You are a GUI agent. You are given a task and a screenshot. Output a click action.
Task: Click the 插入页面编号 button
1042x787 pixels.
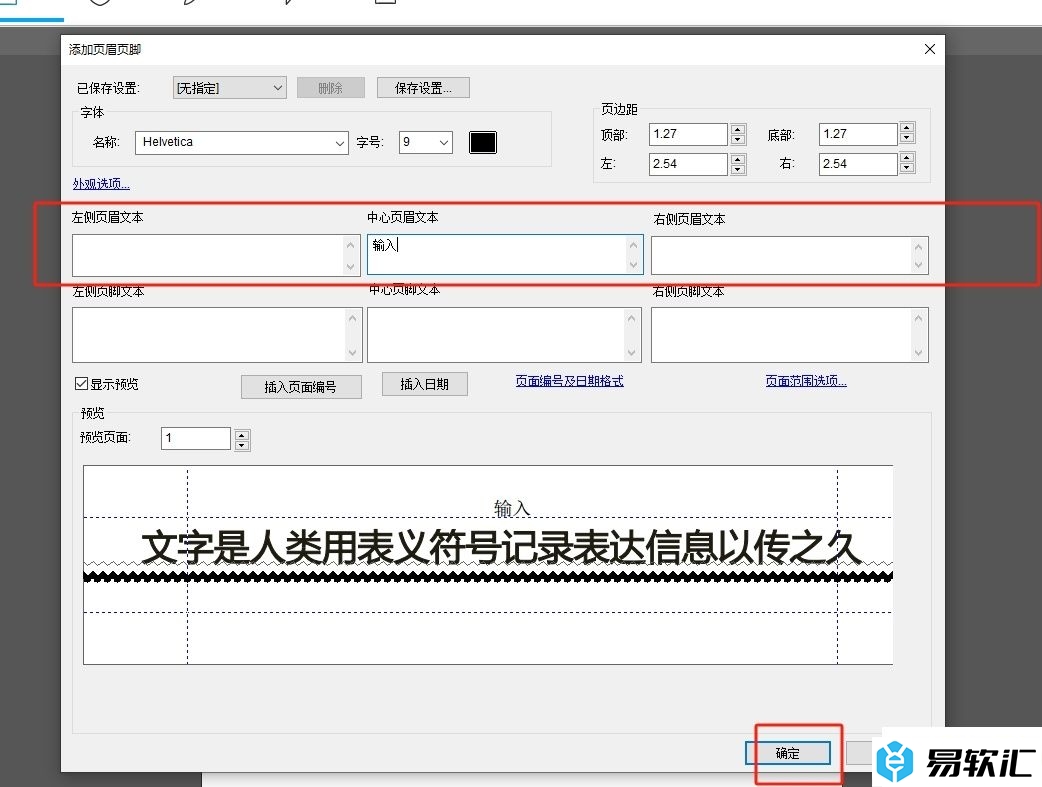pyautogui.click(x=301, y=387)
